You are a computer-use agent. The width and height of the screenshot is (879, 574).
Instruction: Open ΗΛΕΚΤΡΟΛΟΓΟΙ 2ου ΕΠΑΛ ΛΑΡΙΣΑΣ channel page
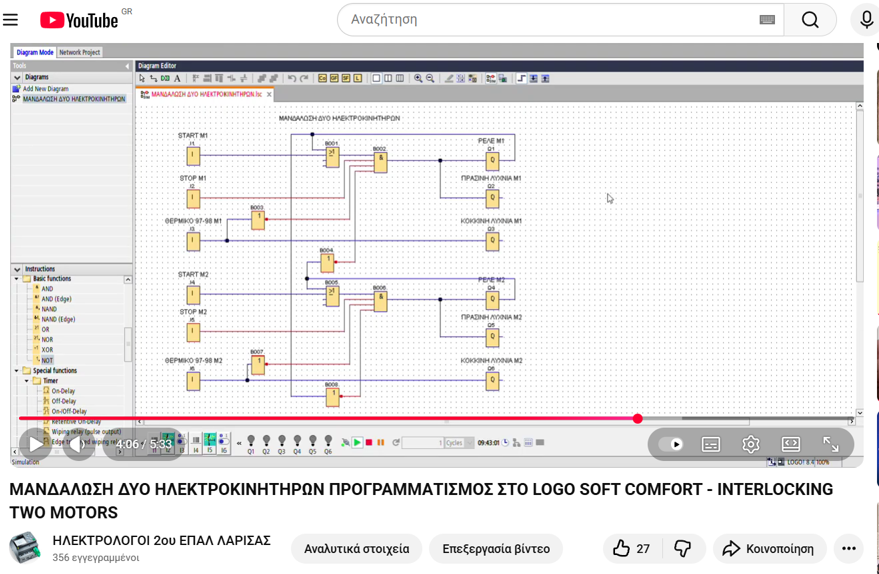coord(161,541)
